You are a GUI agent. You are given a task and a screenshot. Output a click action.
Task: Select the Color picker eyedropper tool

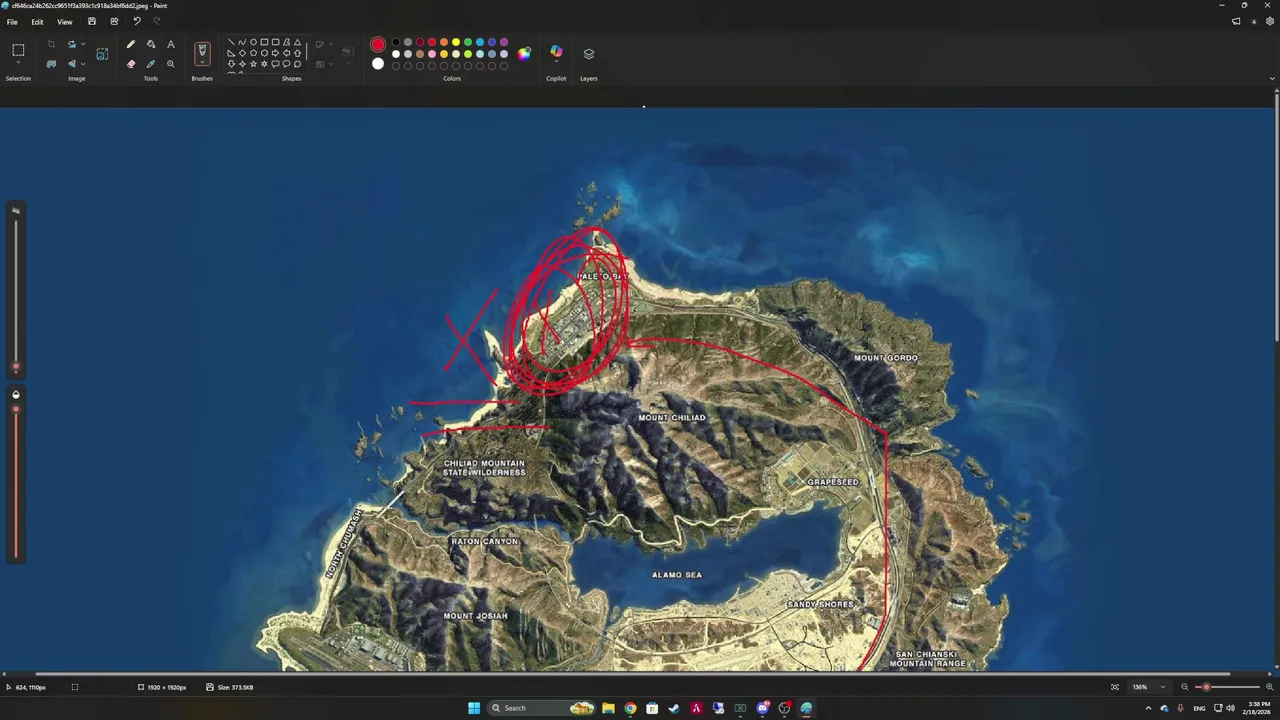coord(151,64)
